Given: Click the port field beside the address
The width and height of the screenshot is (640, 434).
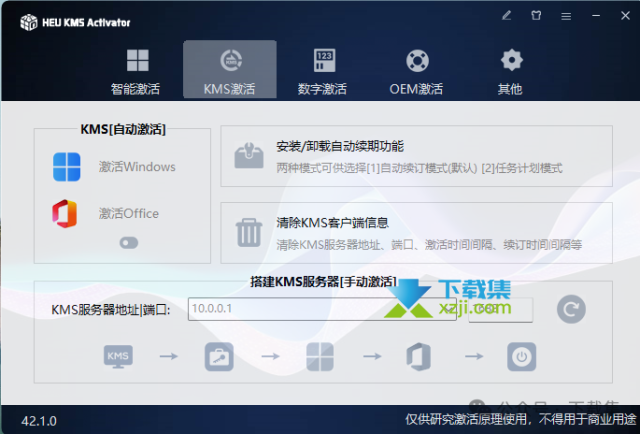Looking at the screenshot, I should pyautogui.click(x=500, y=309).
